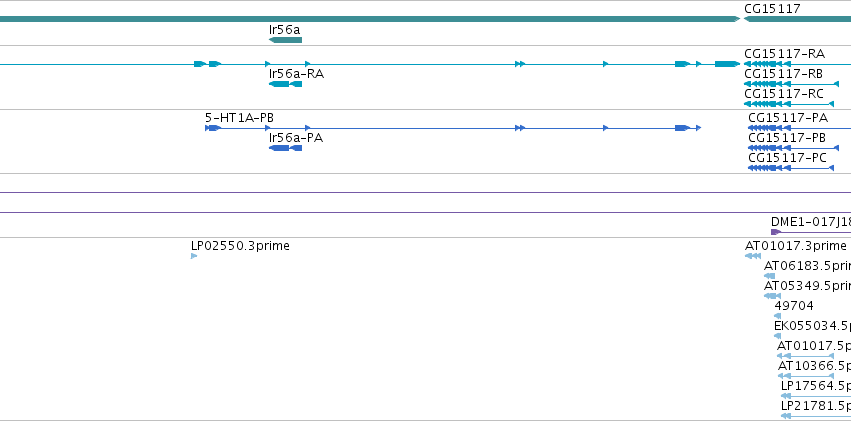Click the DME1-017J18 purple feature label
Image resolution: width=851 pixels, height=421 pixels.
(x=811, y=222)
